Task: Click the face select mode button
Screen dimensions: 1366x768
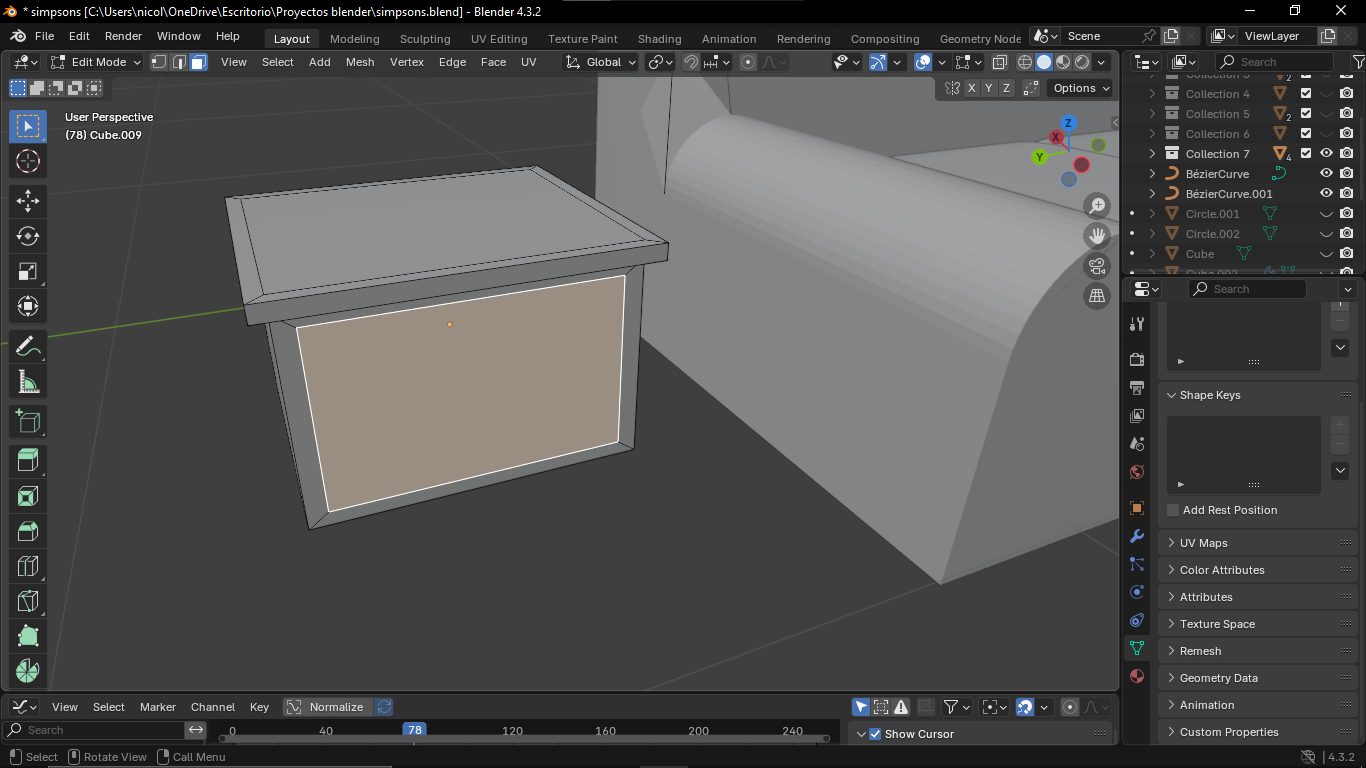Action: [x=198, y=62]
